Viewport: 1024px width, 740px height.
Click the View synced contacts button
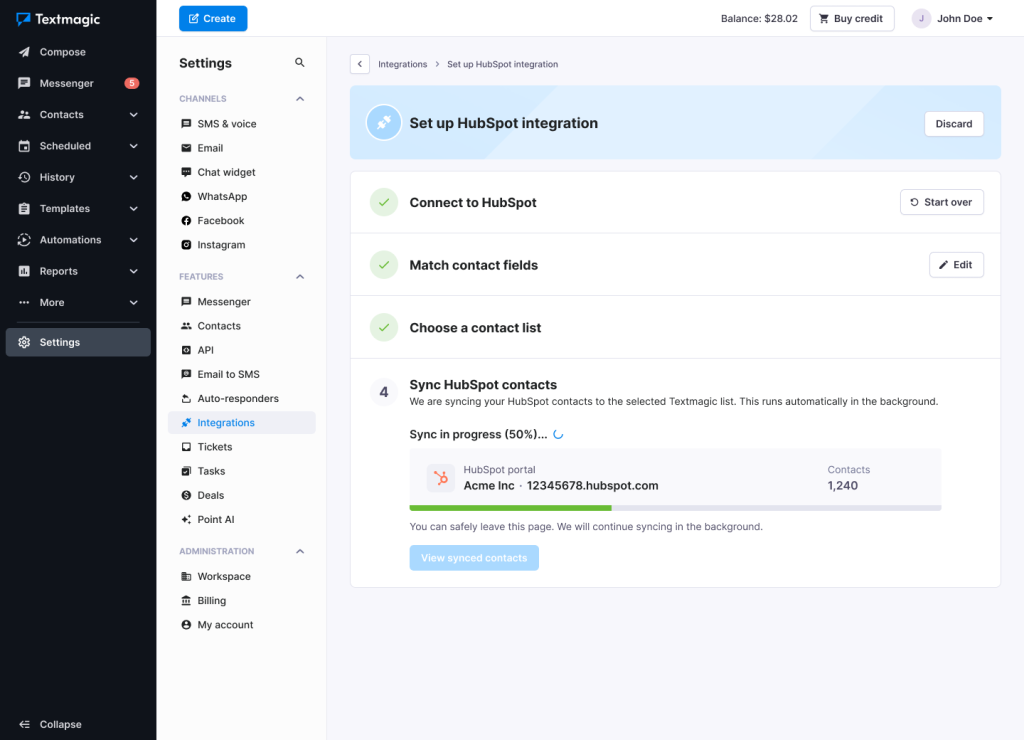[x=474, y=557]
